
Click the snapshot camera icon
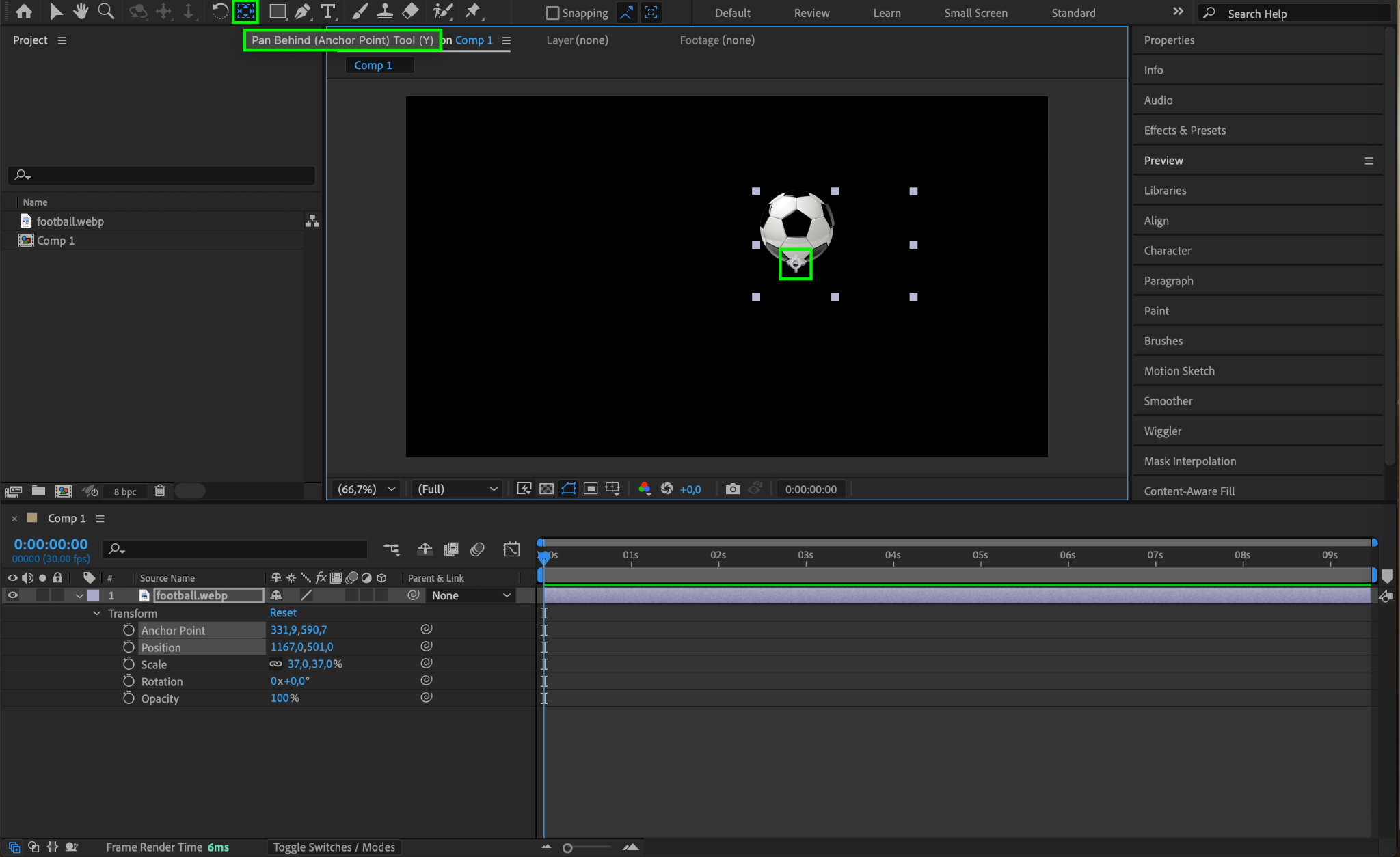coord(733,489)
